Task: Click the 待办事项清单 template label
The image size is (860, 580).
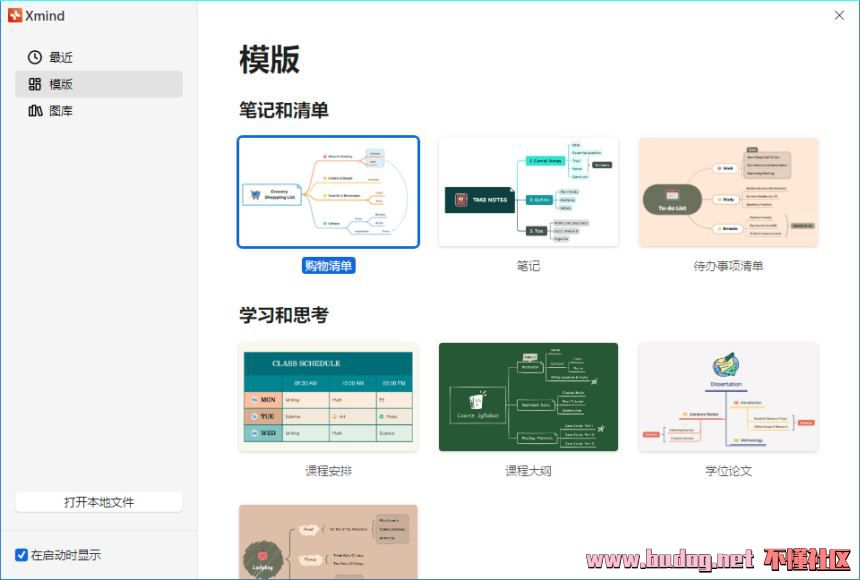Action: [x=728, y=266]
